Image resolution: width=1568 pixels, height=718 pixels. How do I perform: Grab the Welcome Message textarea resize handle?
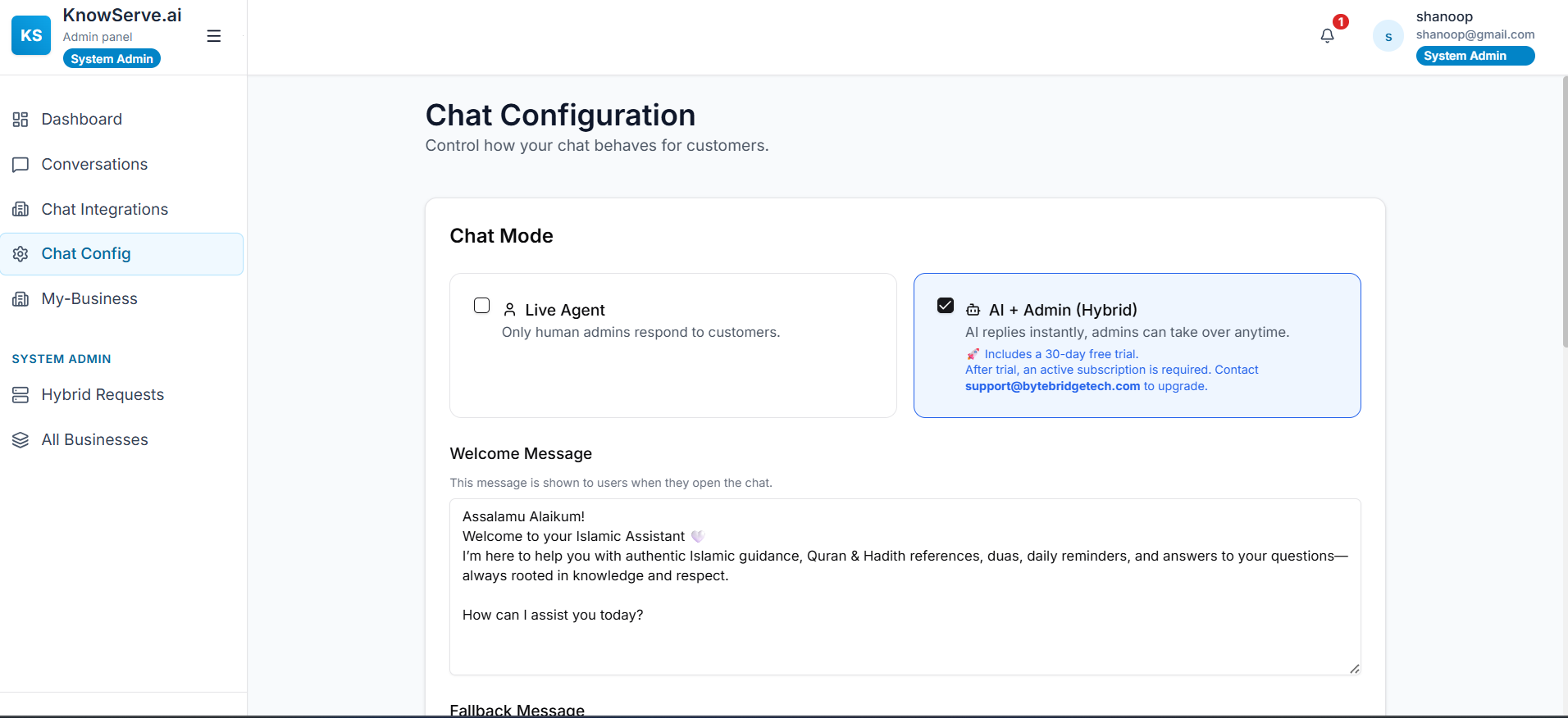[1354, 669]
